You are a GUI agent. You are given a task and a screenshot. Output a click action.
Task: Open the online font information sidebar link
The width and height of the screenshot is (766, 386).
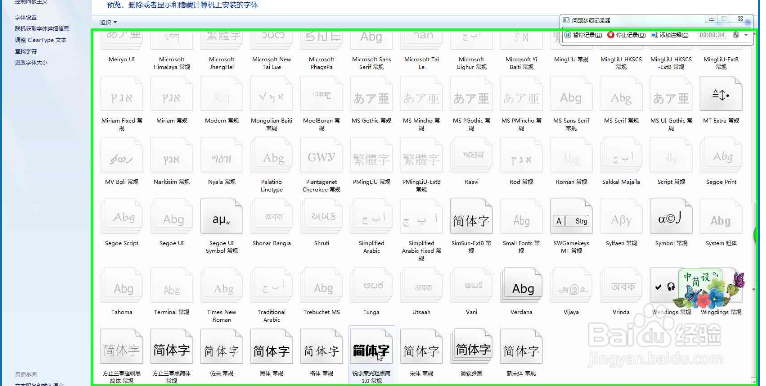pos(42,28)
